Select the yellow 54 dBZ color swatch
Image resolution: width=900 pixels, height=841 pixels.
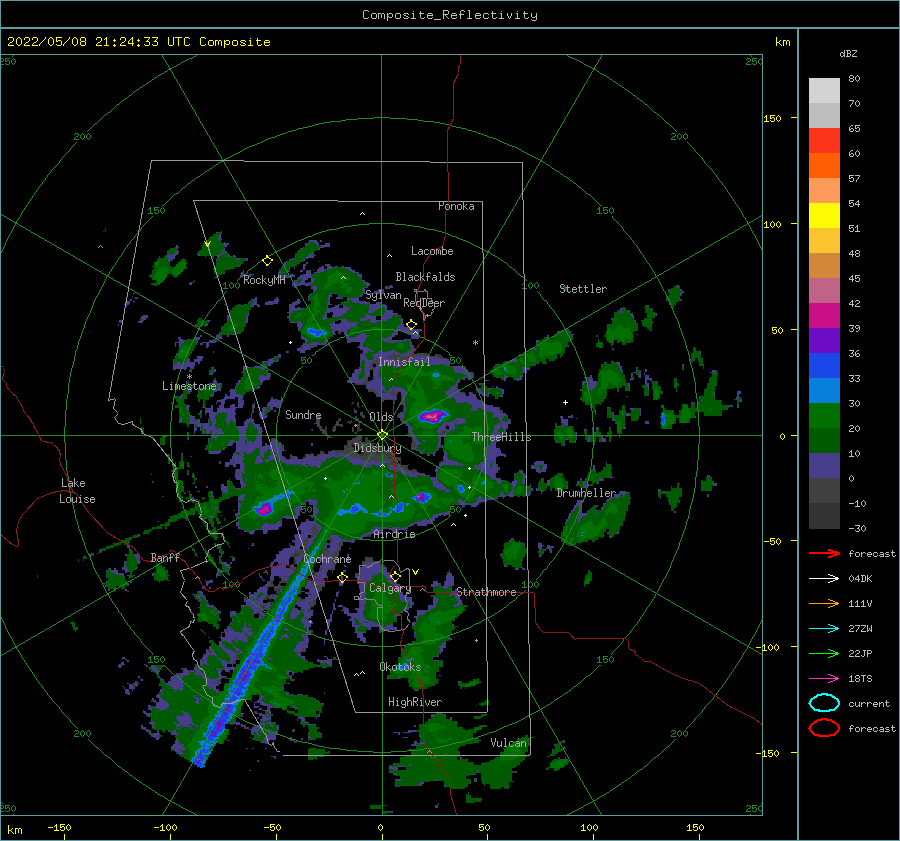pos(824,215)
